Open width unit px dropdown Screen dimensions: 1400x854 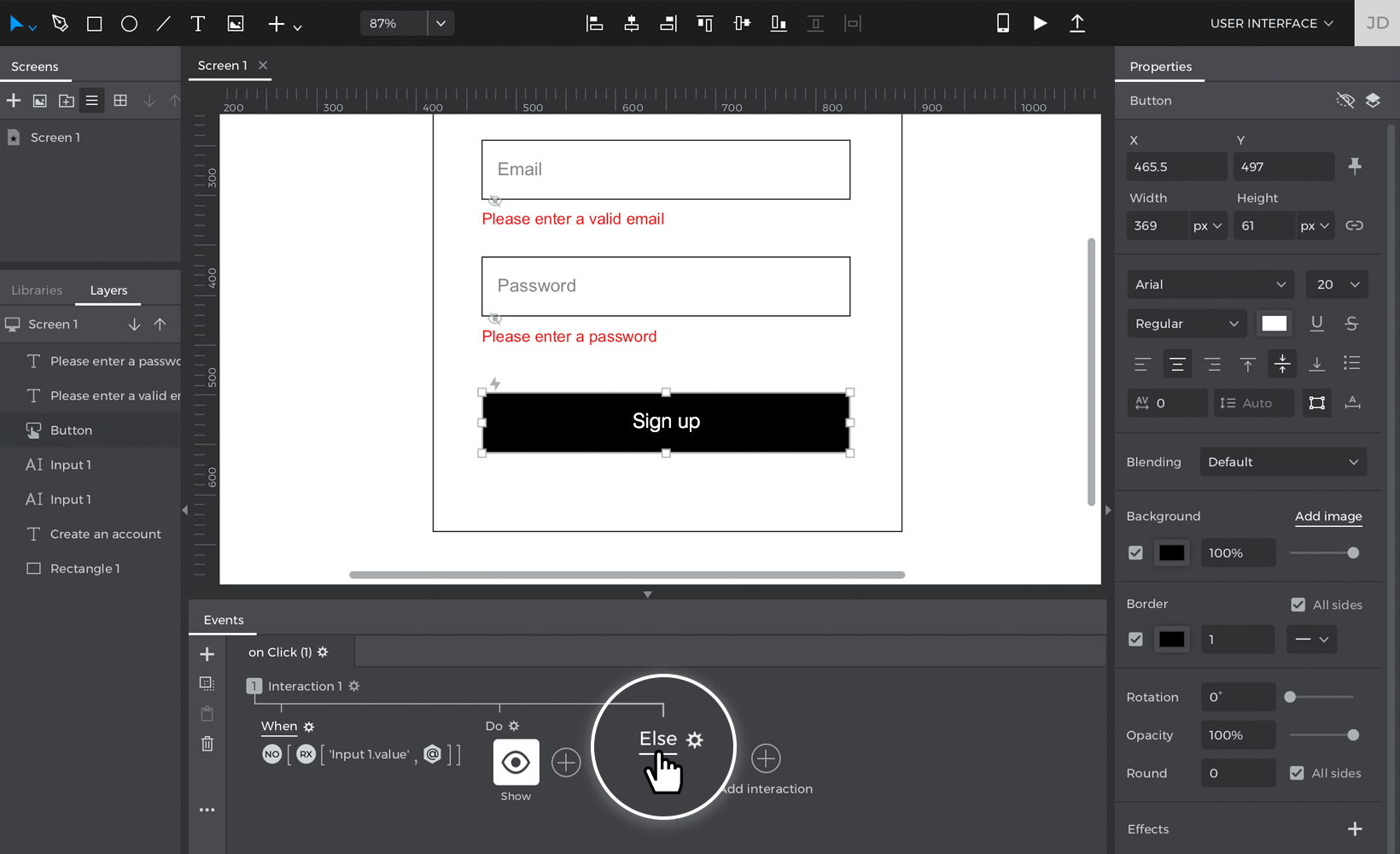pyautogui.click(x=1208, y=226)
